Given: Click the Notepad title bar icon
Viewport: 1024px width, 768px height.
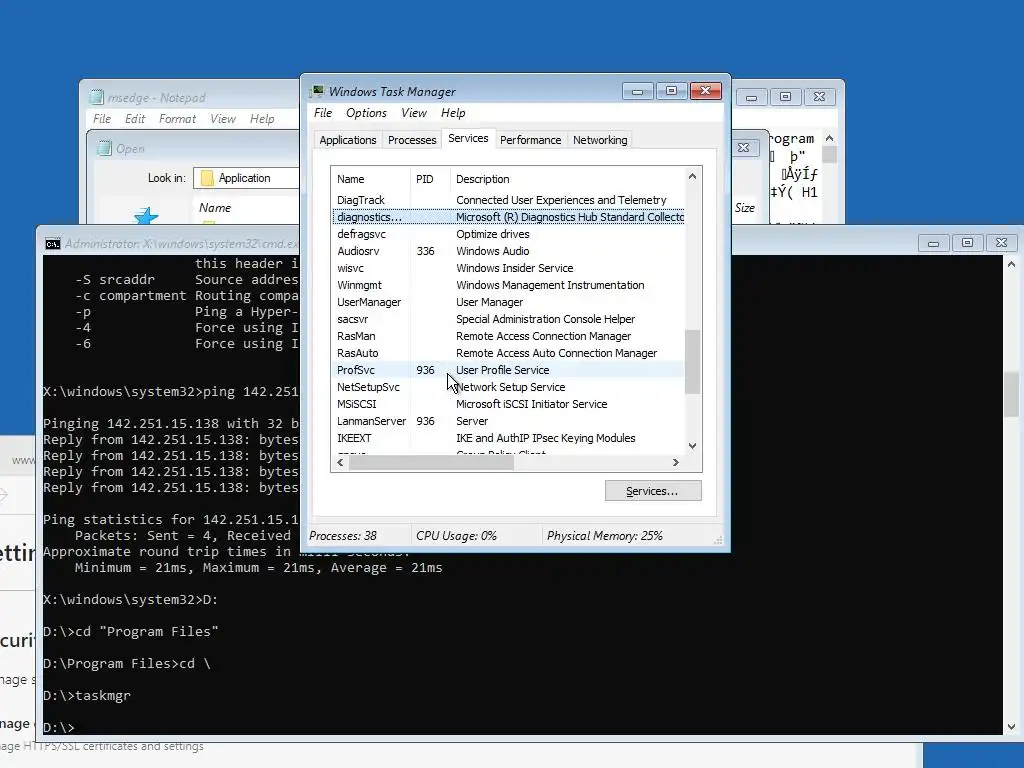Looking at the screenshot, I should click(97, 97).
